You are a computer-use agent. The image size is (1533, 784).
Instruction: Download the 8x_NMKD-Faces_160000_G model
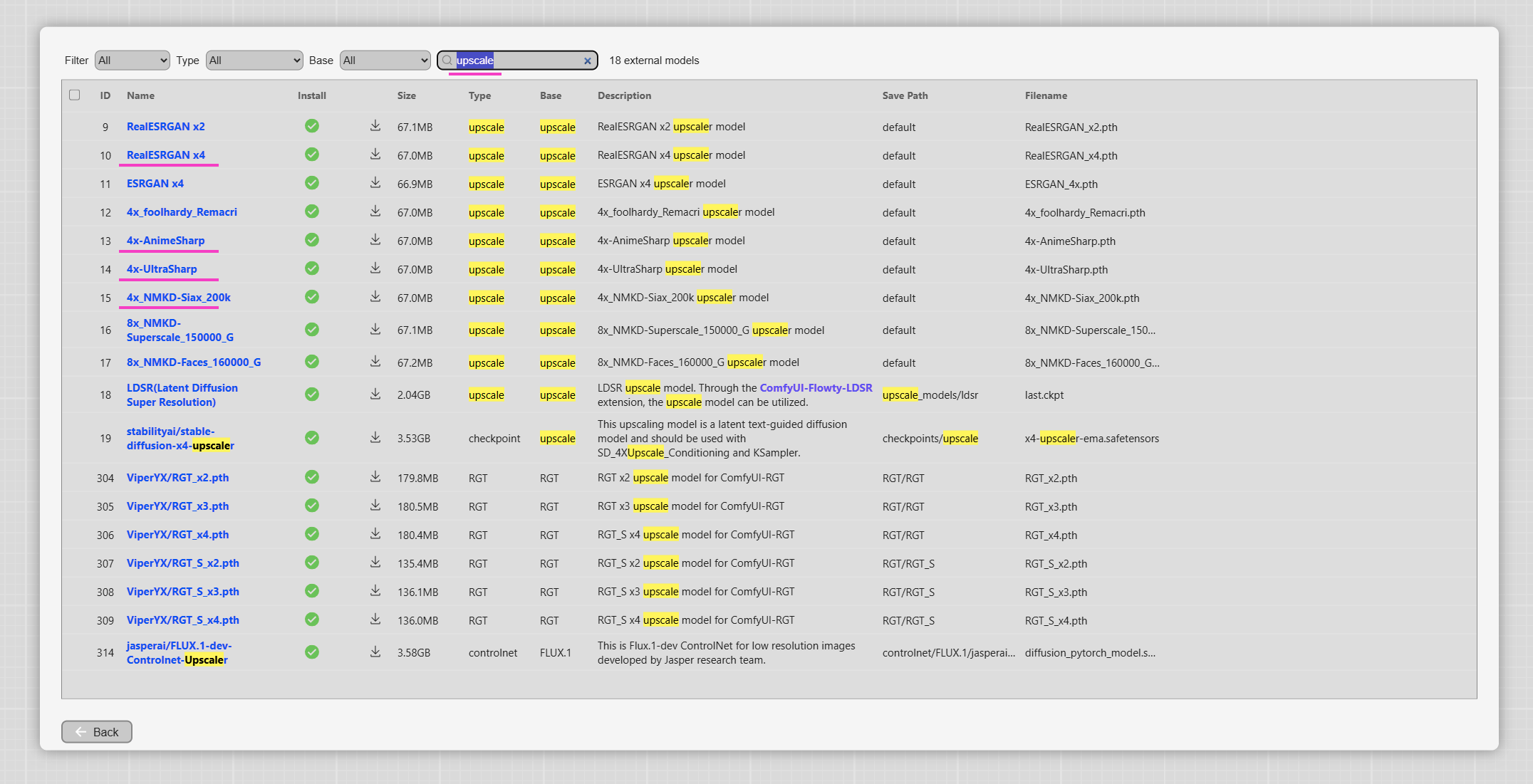[x=375, y=362]
